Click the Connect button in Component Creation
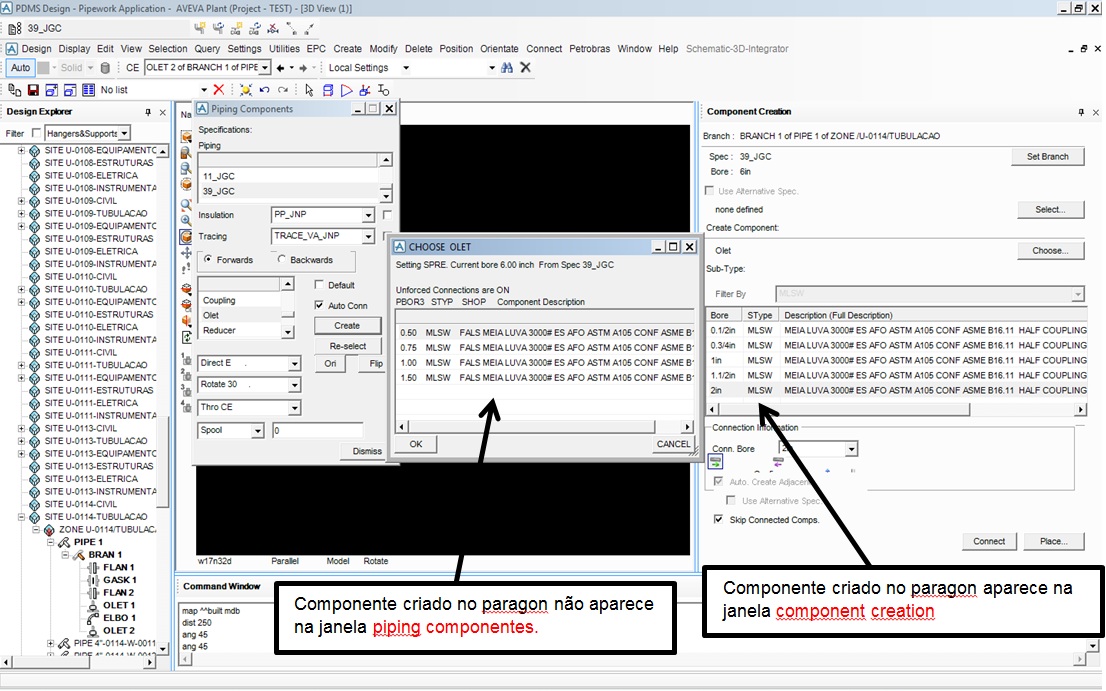 pyautogui.click(x=989, y=542)
